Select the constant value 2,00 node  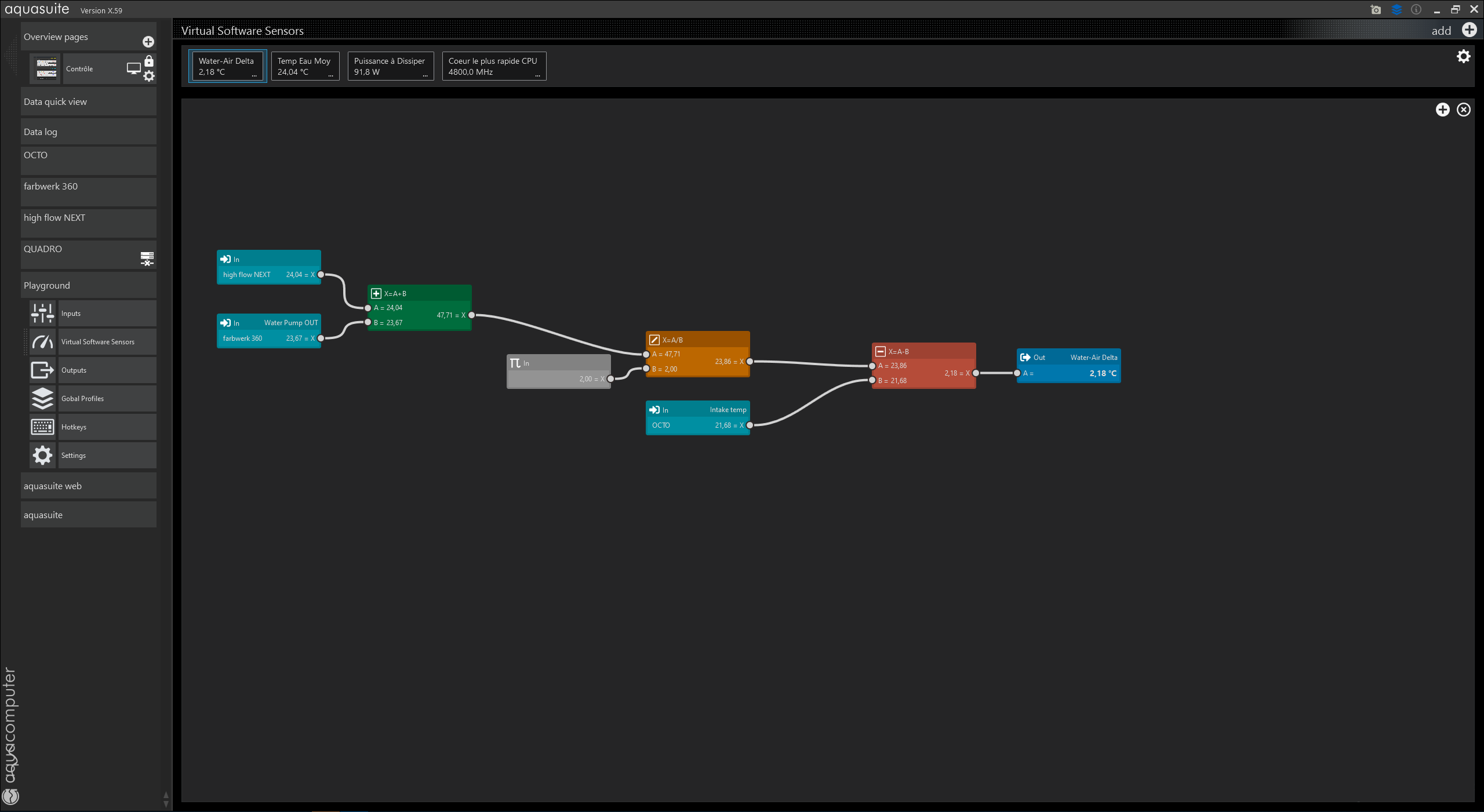click(559, 372)
